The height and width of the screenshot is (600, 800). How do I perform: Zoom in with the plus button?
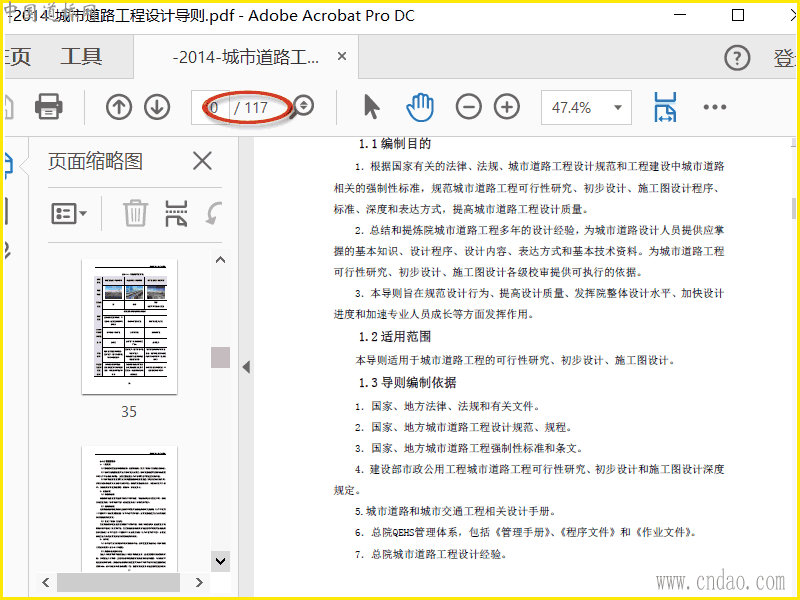click(507, 107)
